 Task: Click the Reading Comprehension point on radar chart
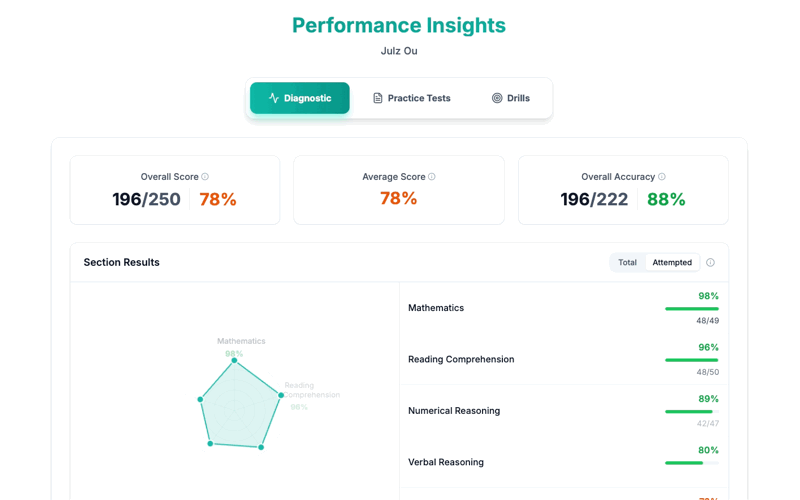pyautogui.click(x=282, y=396)
